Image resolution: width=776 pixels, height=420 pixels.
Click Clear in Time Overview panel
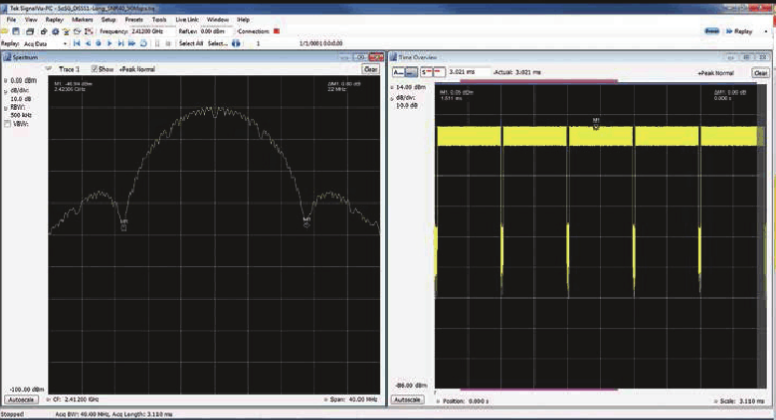coord(760,73)
